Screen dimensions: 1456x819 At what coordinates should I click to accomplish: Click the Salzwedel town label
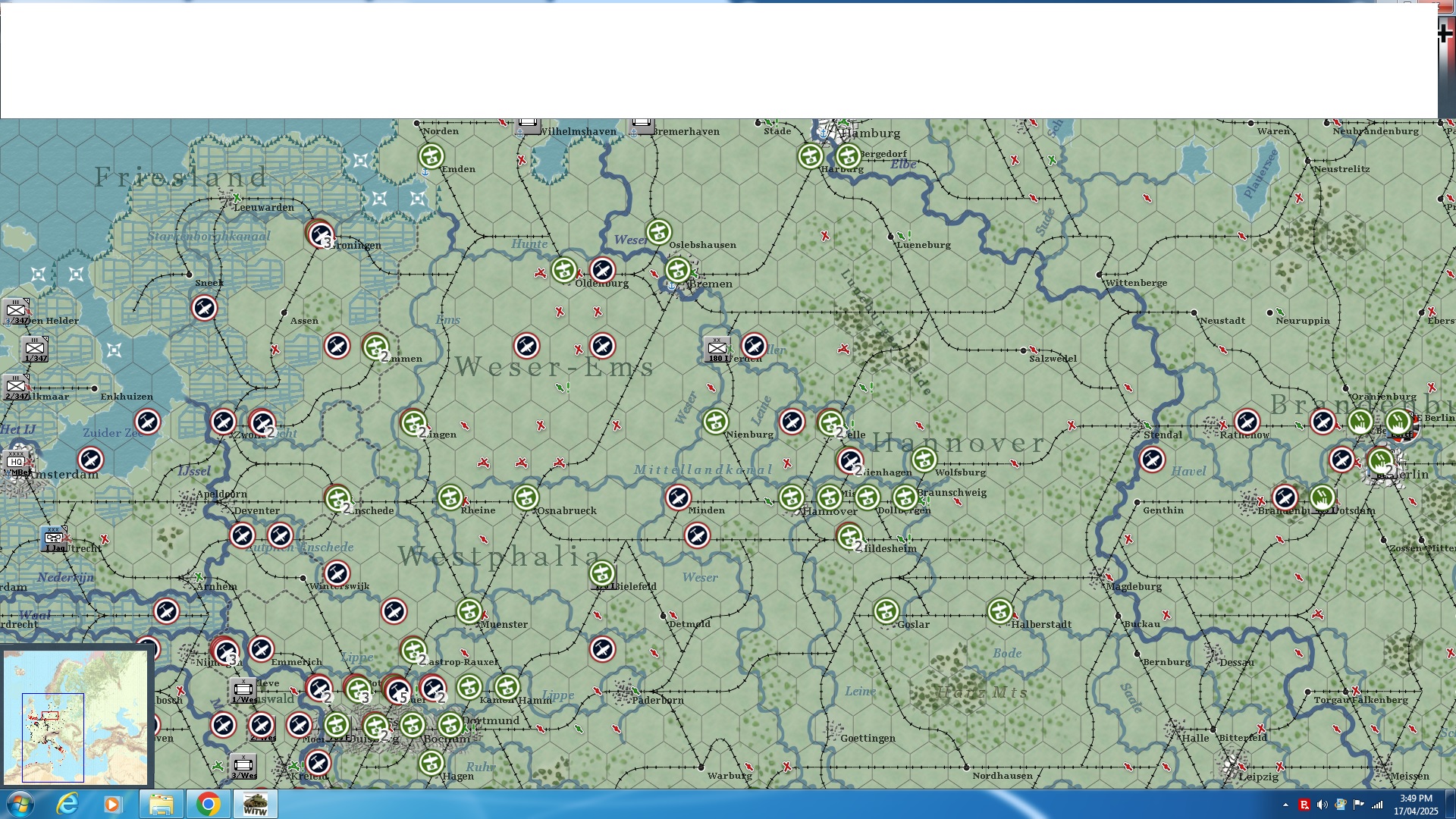[x=1053, y=359]
